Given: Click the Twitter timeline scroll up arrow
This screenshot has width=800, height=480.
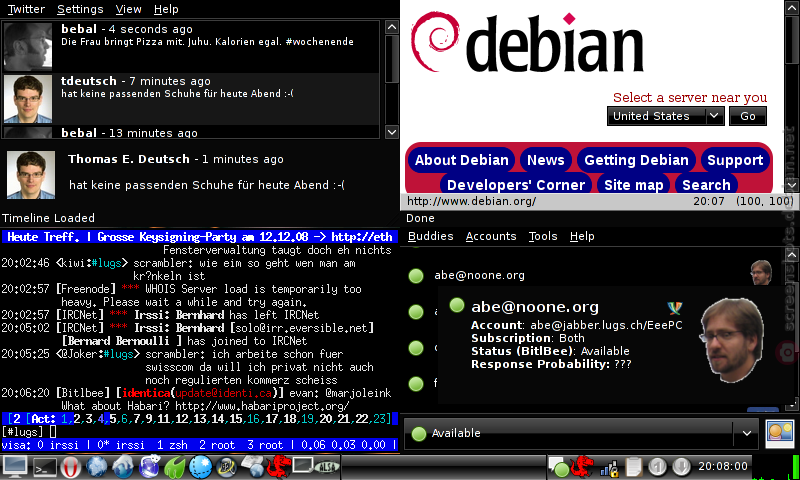Looking at the screenshot, I should pos(392,27).
